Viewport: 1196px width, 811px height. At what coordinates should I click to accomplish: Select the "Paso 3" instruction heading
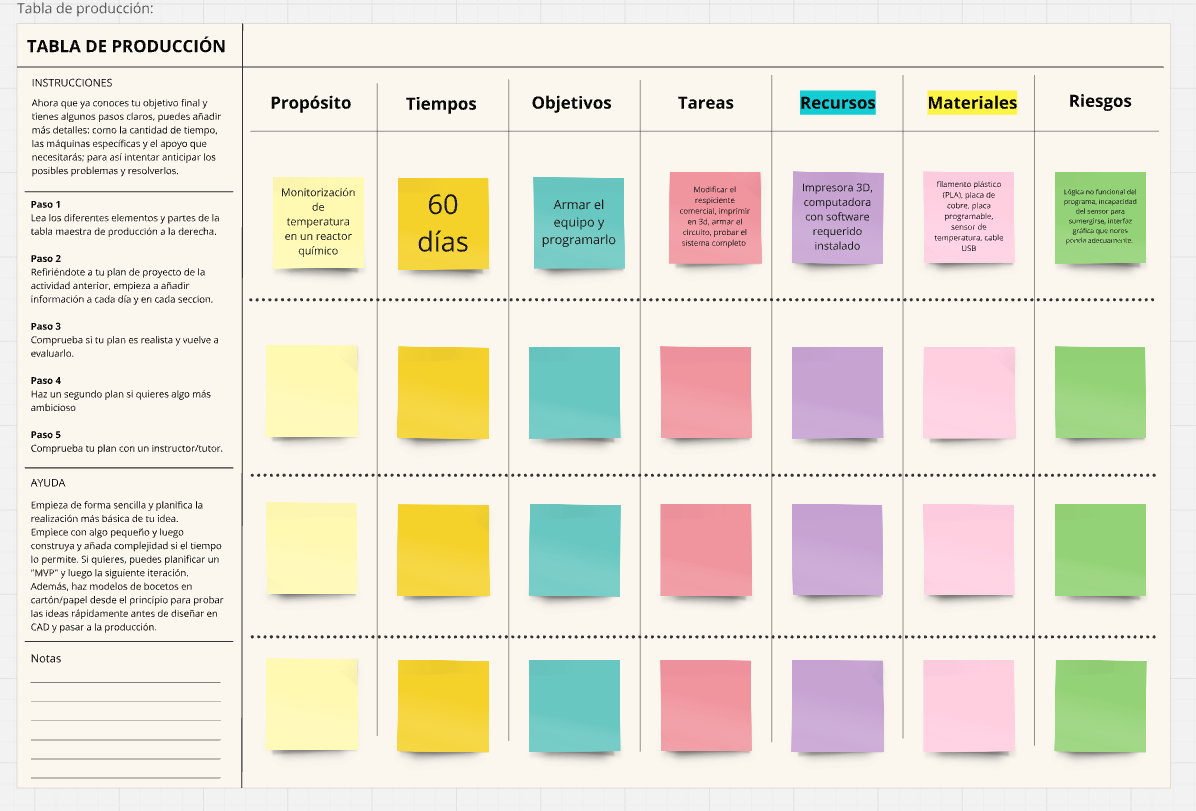(x=46, y=327)
